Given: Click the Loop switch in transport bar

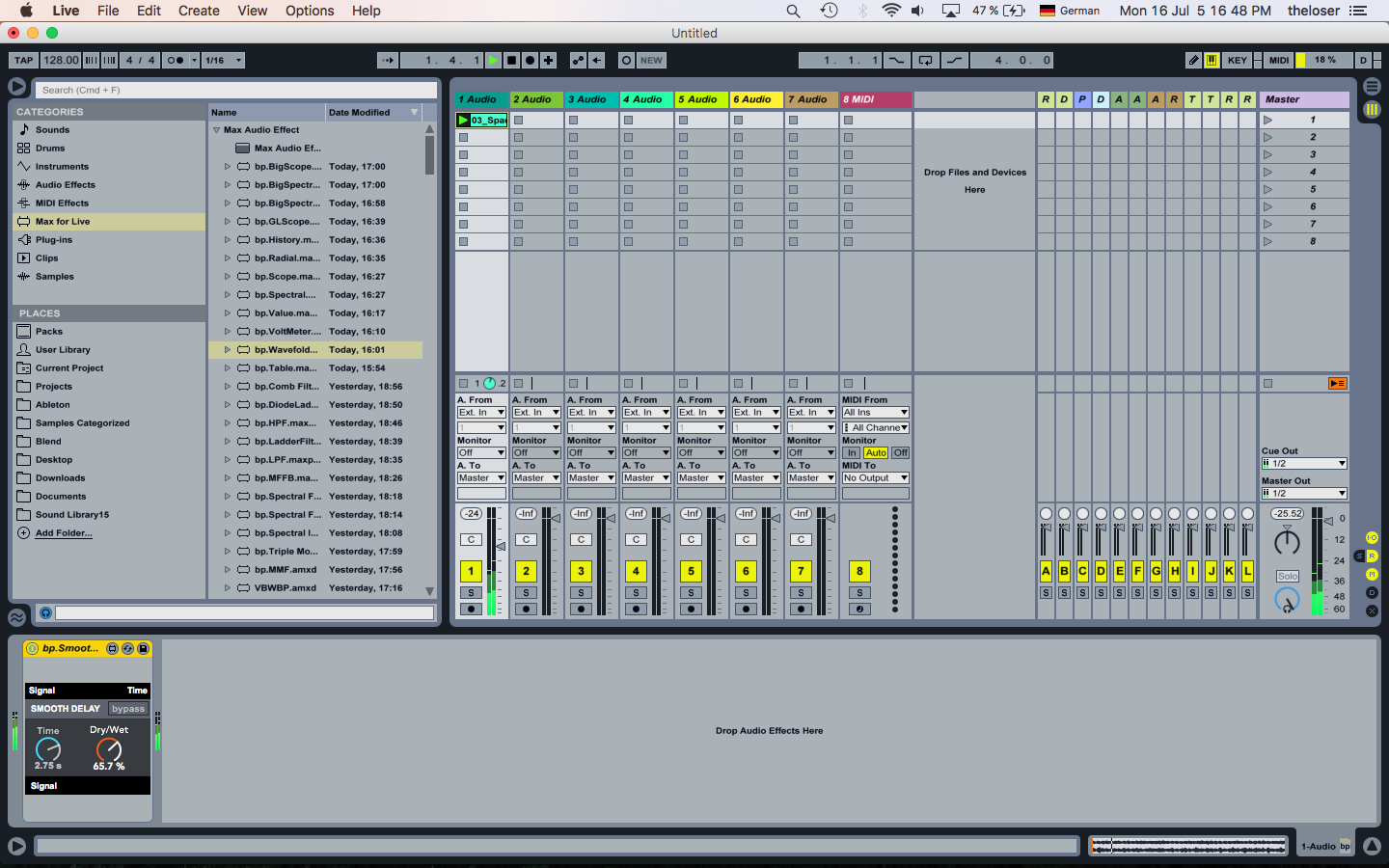Looking at the screenshot, I should click(x=925, y=60).
